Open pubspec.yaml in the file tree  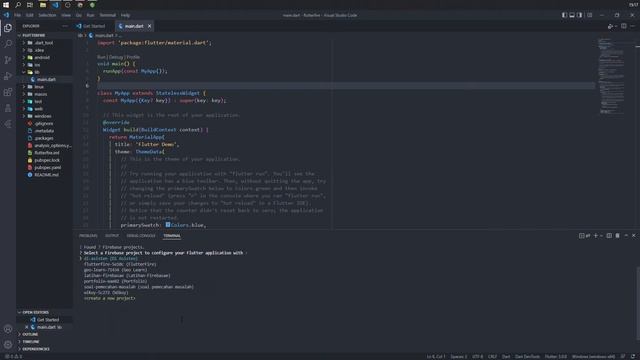click(47, 168)
